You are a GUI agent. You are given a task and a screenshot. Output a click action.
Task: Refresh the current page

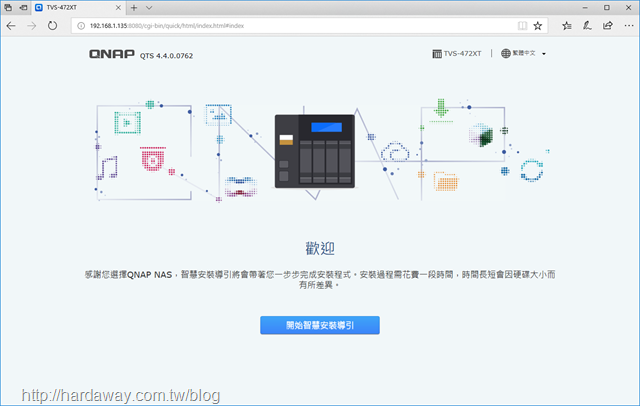point(52,26)
